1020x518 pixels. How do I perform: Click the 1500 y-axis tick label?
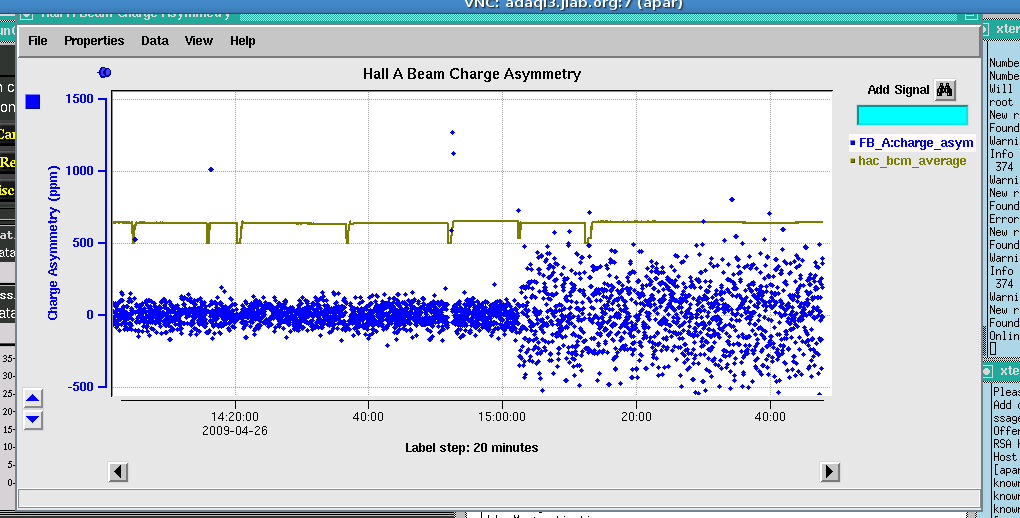(x=79, y=99)
